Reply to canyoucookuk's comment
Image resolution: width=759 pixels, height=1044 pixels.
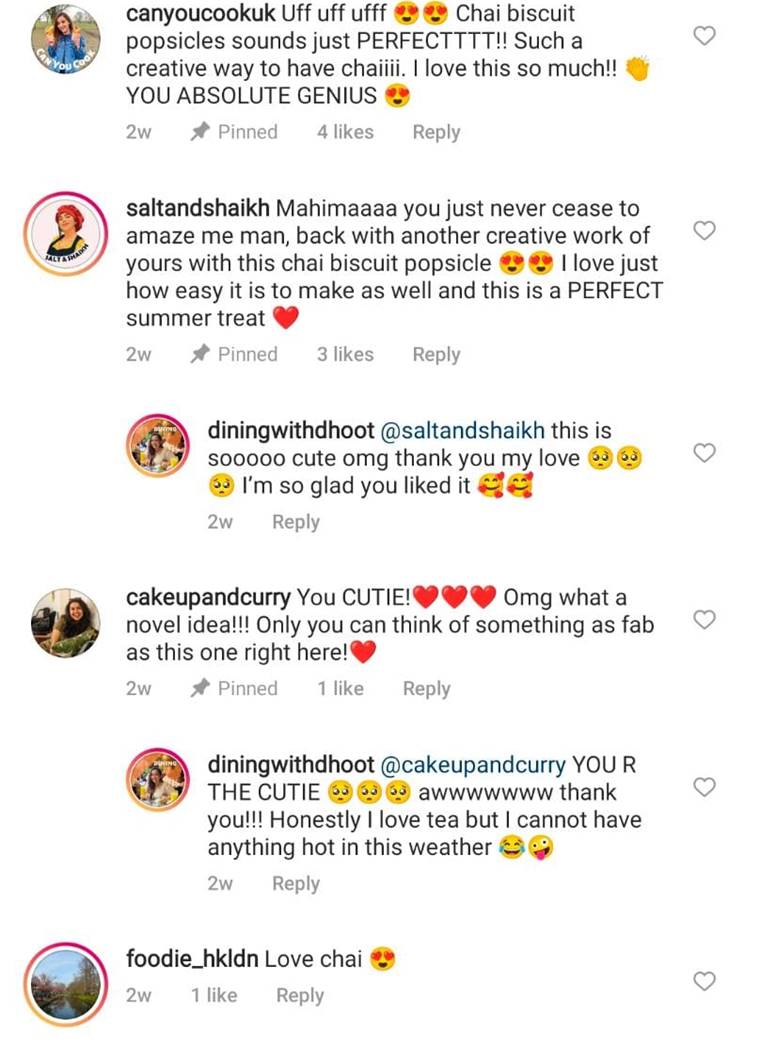(x=436, y=132)
